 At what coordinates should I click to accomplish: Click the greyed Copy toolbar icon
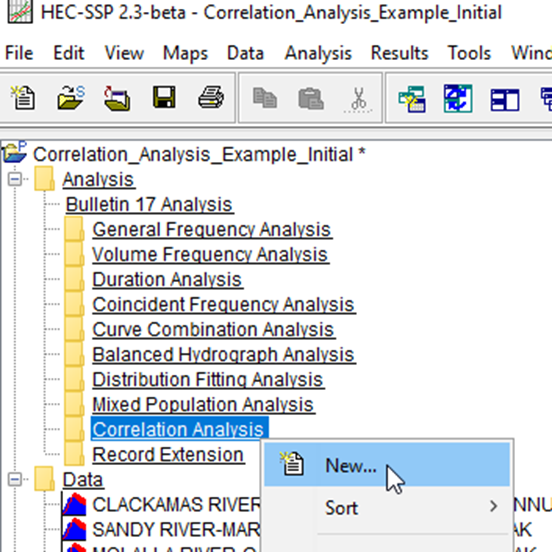pos(265,98)
